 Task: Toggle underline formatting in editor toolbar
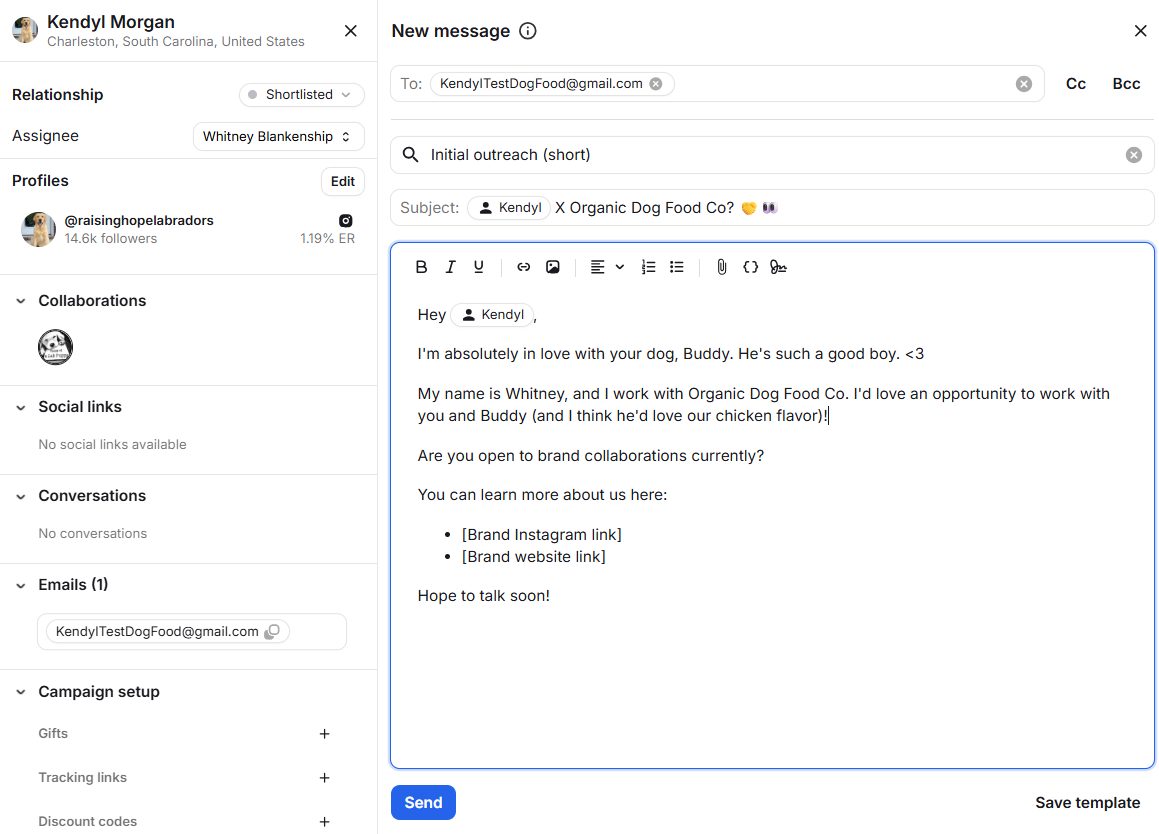pyautogui.click(x=479, y=267)
